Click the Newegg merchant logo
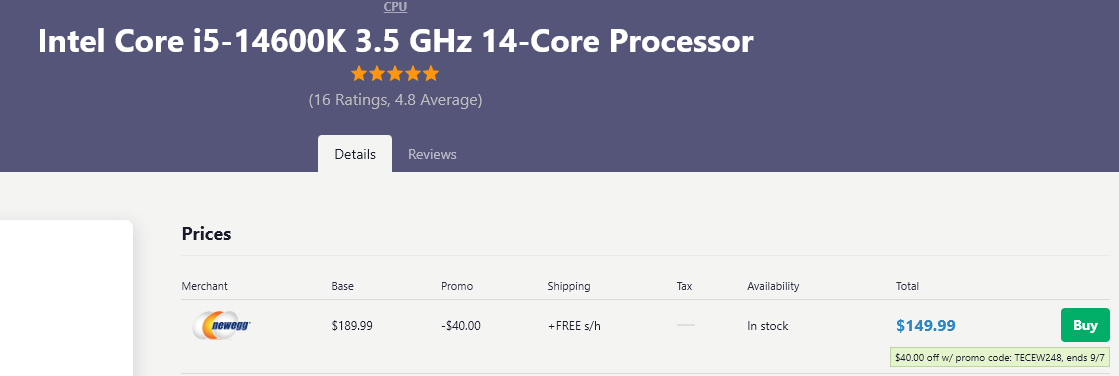Image resolution: width=1119 pixels, height=376 pixels. (221, 325)
